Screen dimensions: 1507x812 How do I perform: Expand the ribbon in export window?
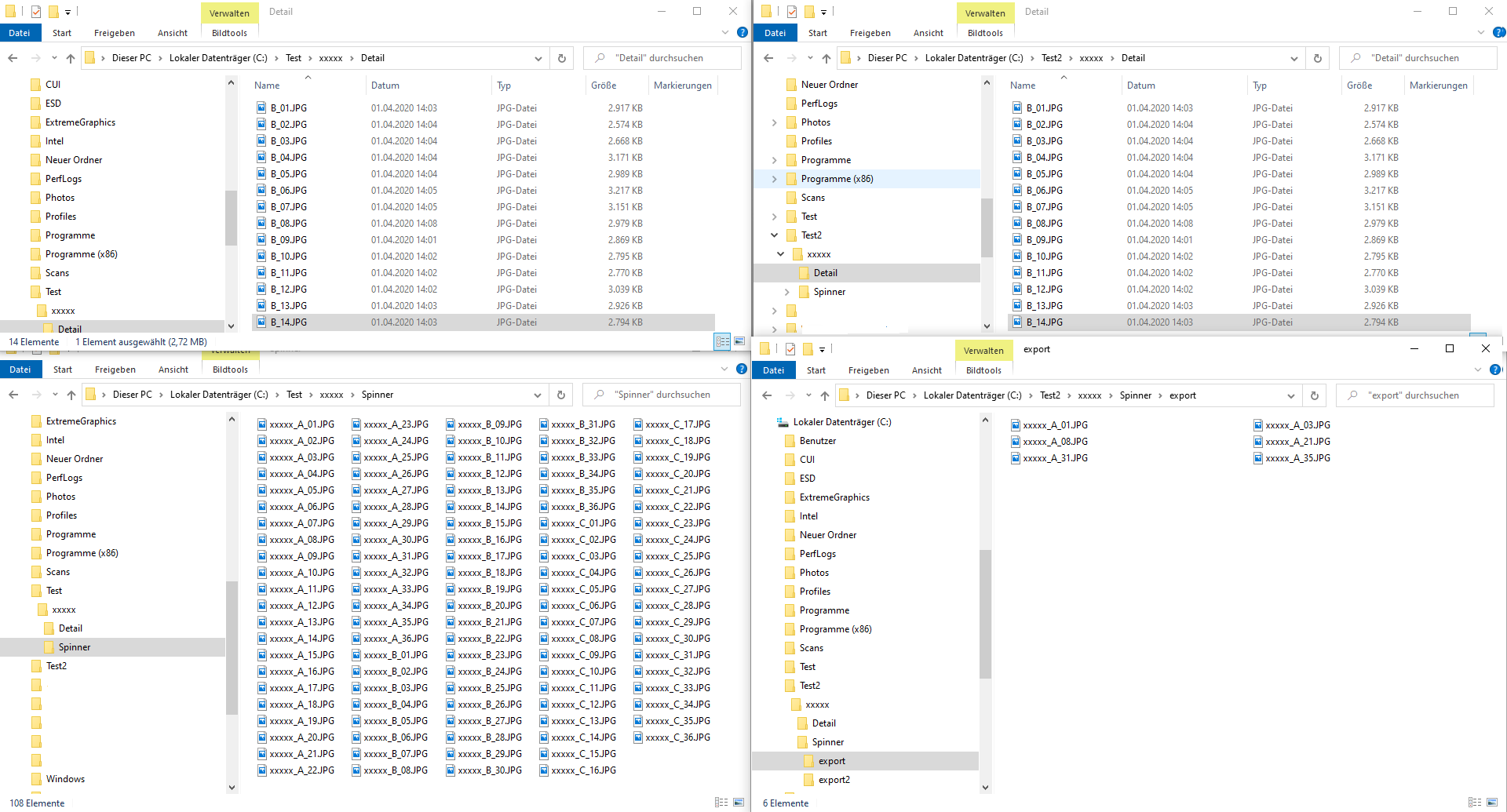pos(1478,370)
